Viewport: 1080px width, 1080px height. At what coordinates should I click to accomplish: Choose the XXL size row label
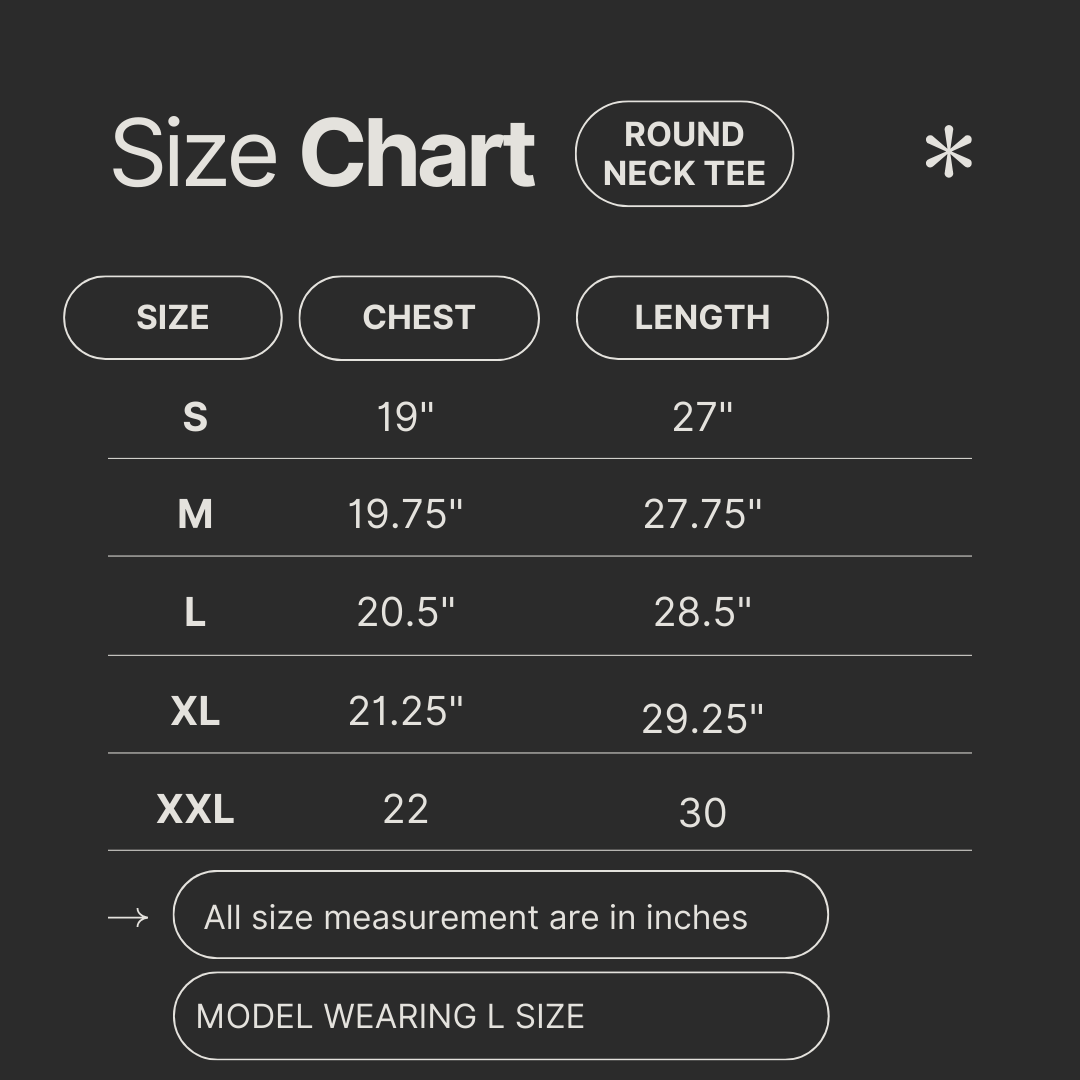pos(195,808)
